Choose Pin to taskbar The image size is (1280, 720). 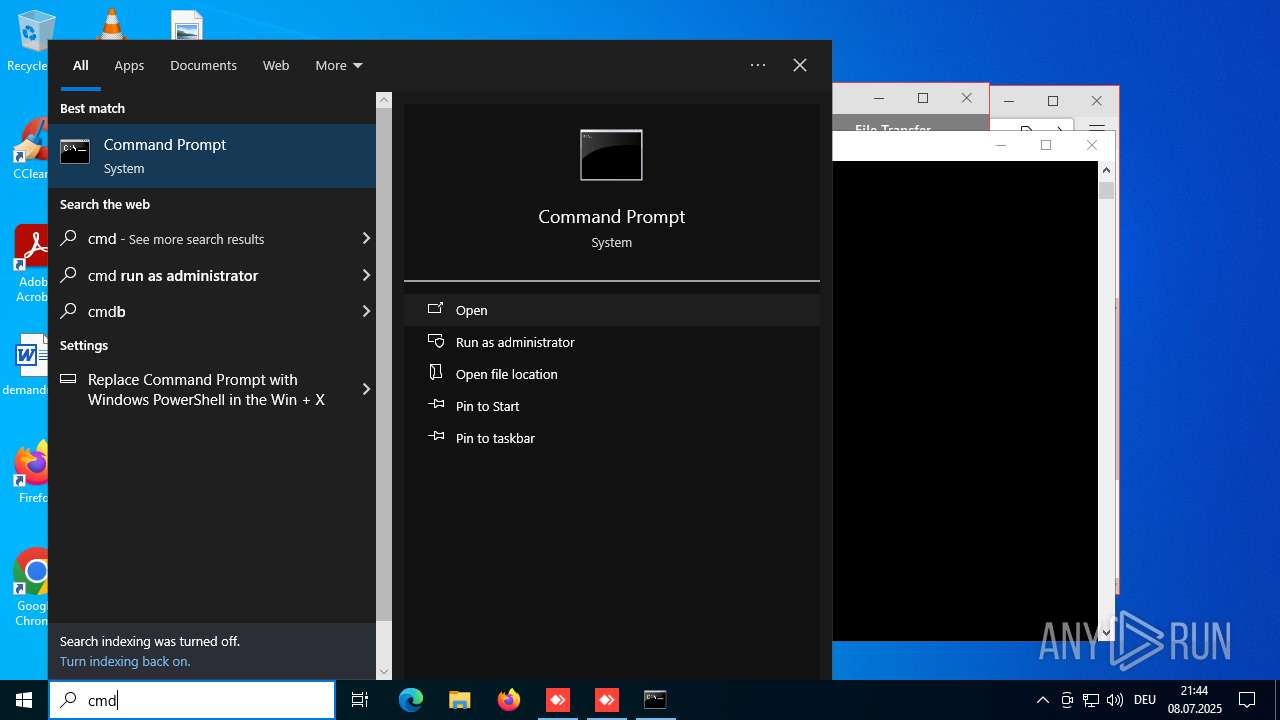(x=611, y=438)
